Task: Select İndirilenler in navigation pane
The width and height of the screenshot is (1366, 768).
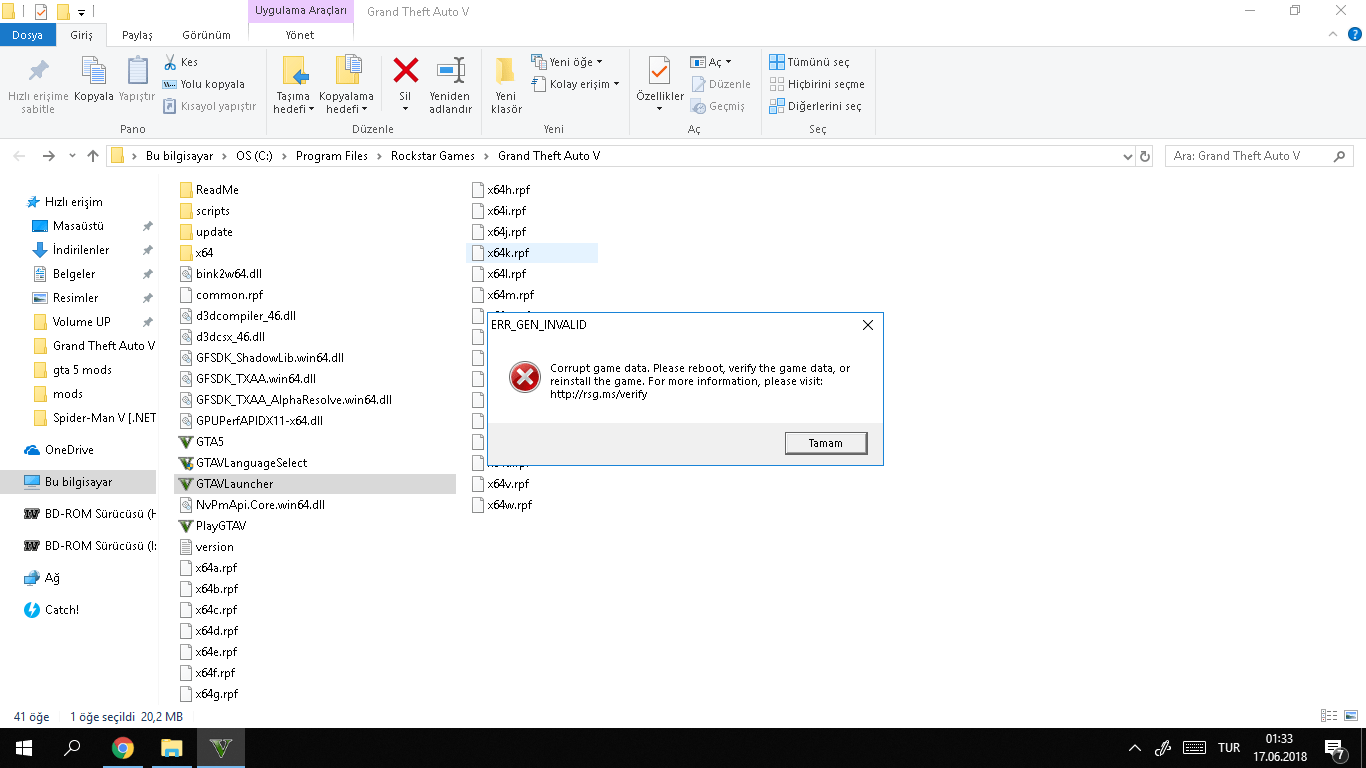Action: click(x=81, y=250)
